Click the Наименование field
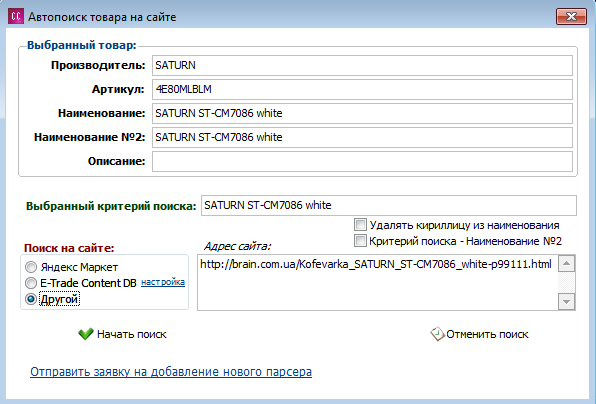This screenshot has height=404, width=596. [x=362, y=113]
